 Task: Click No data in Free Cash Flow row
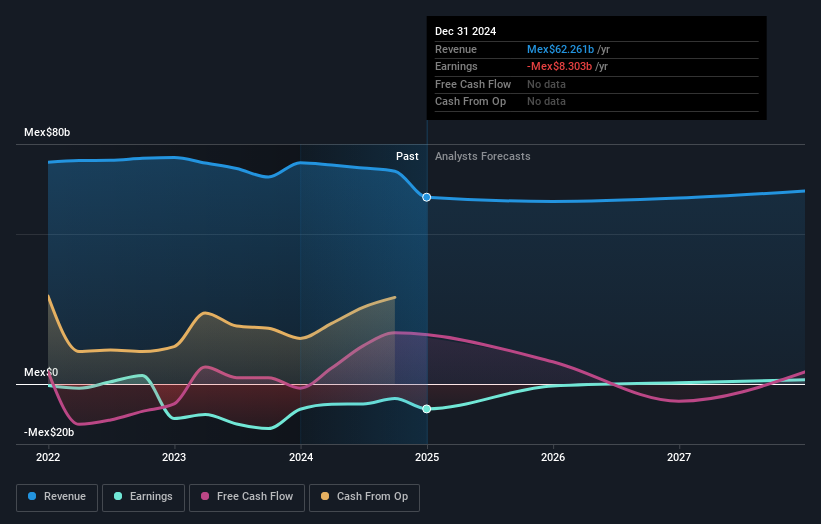(x=546, y=84)
